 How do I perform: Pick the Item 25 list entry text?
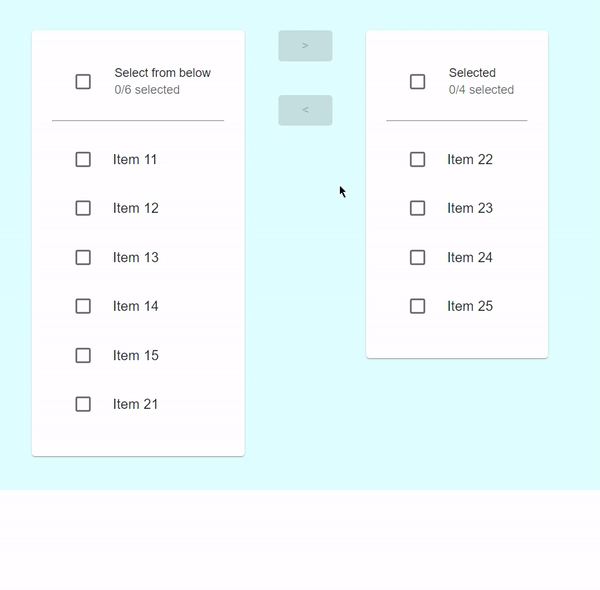tap(470, 306)
